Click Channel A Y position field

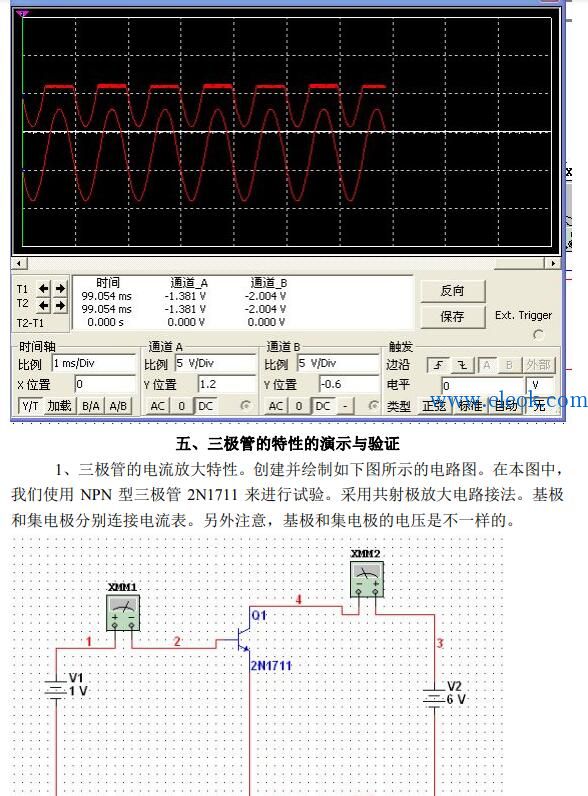pyautogui.click(x=226, y=384)
